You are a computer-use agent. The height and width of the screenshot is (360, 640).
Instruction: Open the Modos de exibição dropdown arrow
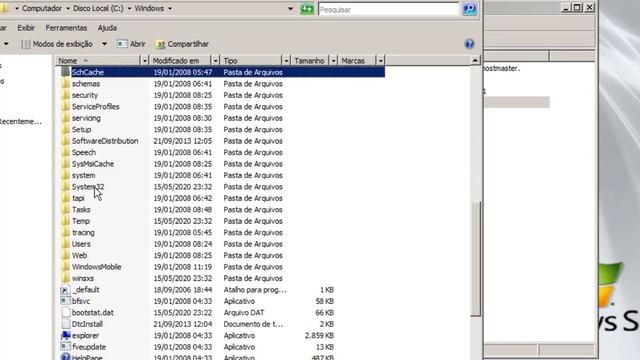tap(104, 44)
